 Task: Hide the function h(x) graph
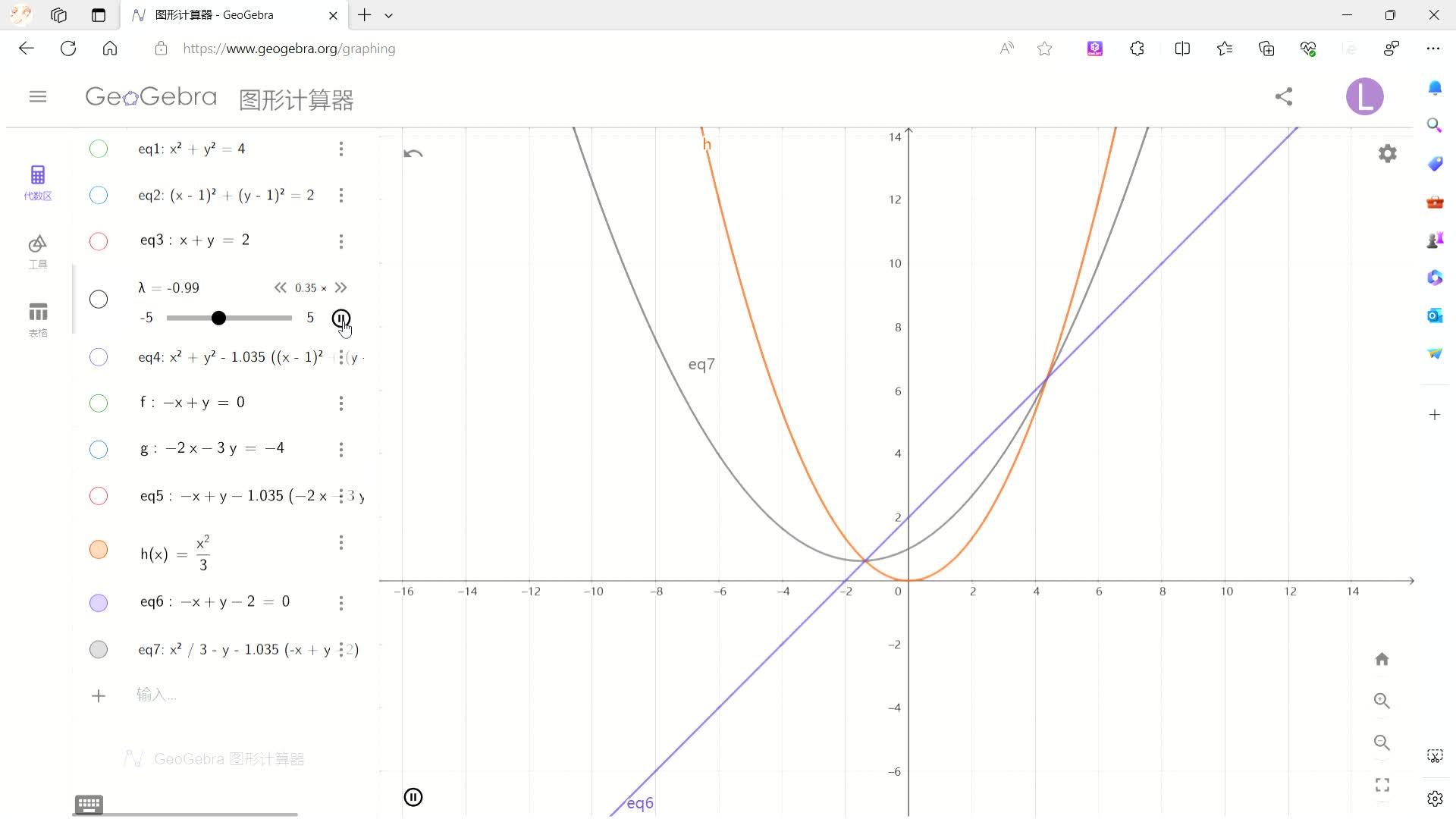pos(99,550)
